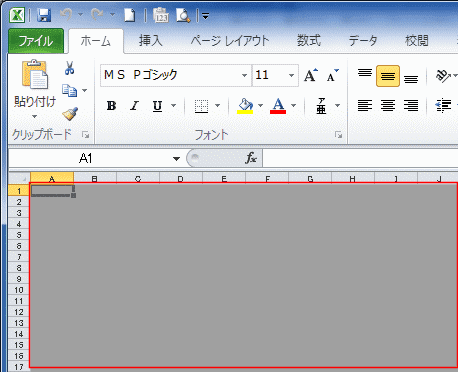This screenshot has width=458, height=372.
Task: Click the Paste (貼り付け) clipboard icon
Action: (x=35, y=74)
